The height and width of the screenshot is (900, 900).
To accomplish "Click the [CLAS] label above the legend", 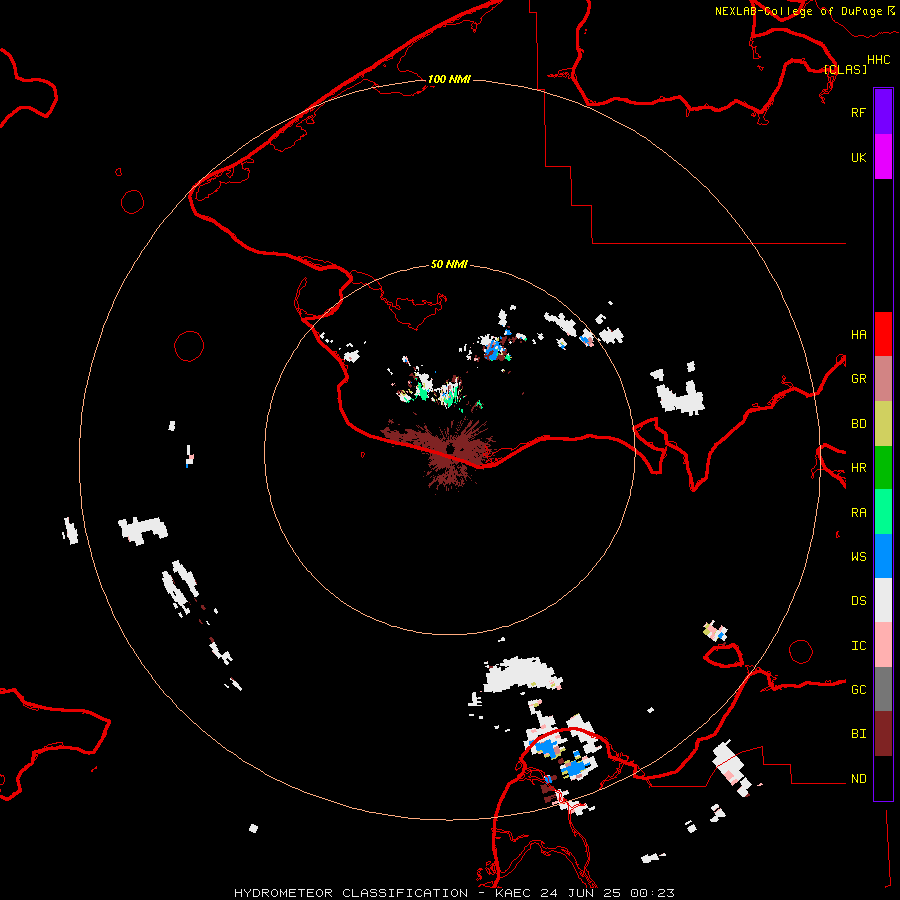I will click(x=845, y=69).
